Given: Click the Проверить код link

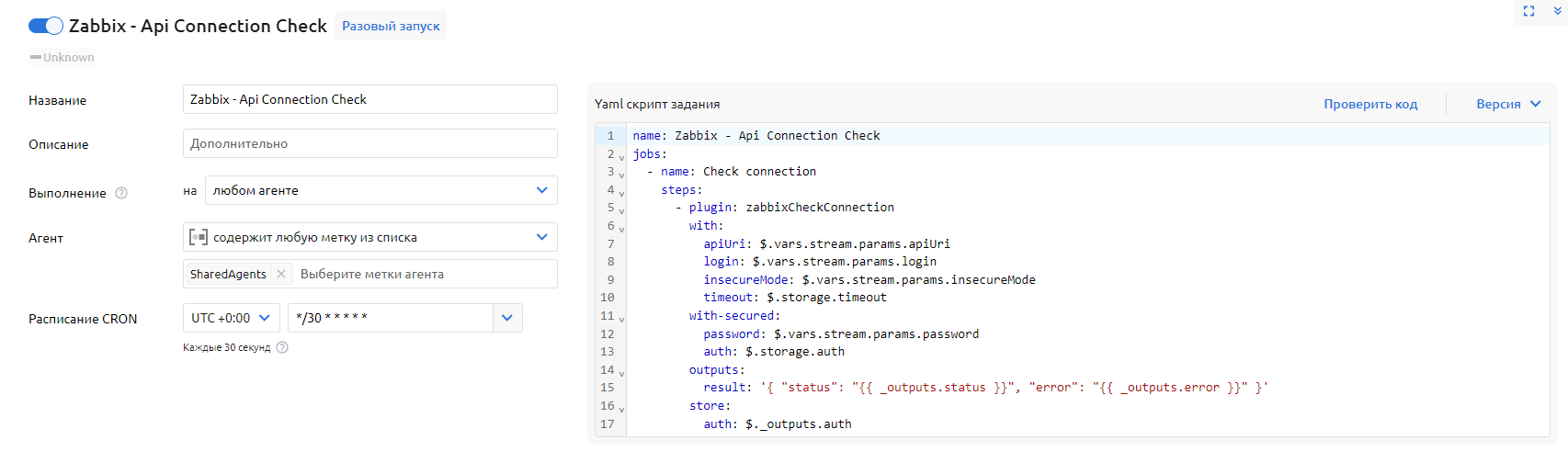Looking at the screenshot, I should point(1370,104).
